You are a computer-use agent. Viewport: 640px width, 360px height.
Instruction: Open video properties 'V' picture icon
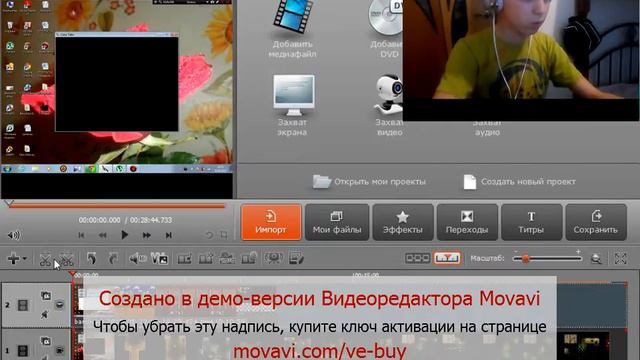click(x=159, y=258)
